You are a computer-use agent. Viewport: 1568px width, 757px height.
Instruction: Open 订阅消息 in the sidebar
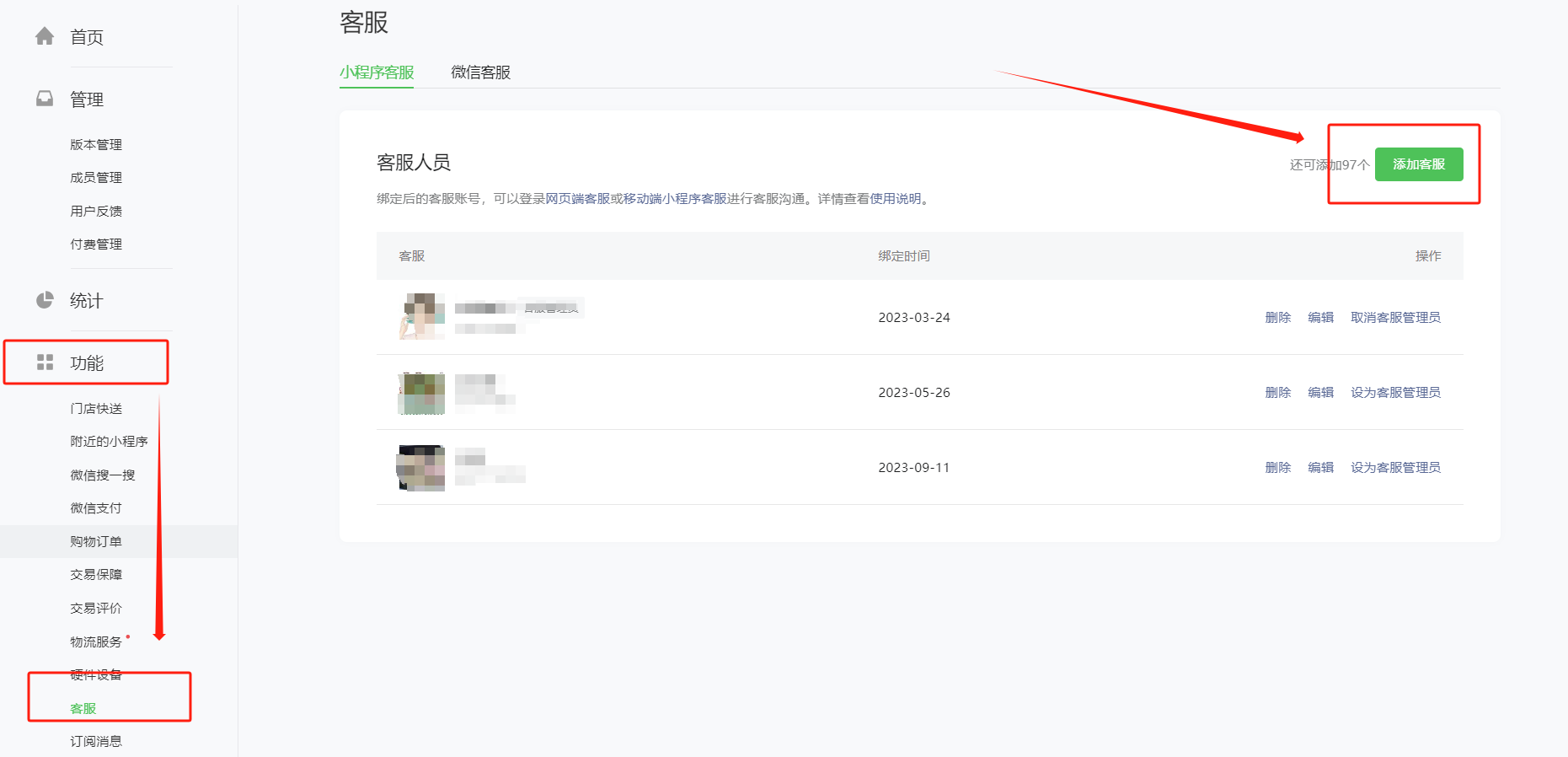coord(96,742)
